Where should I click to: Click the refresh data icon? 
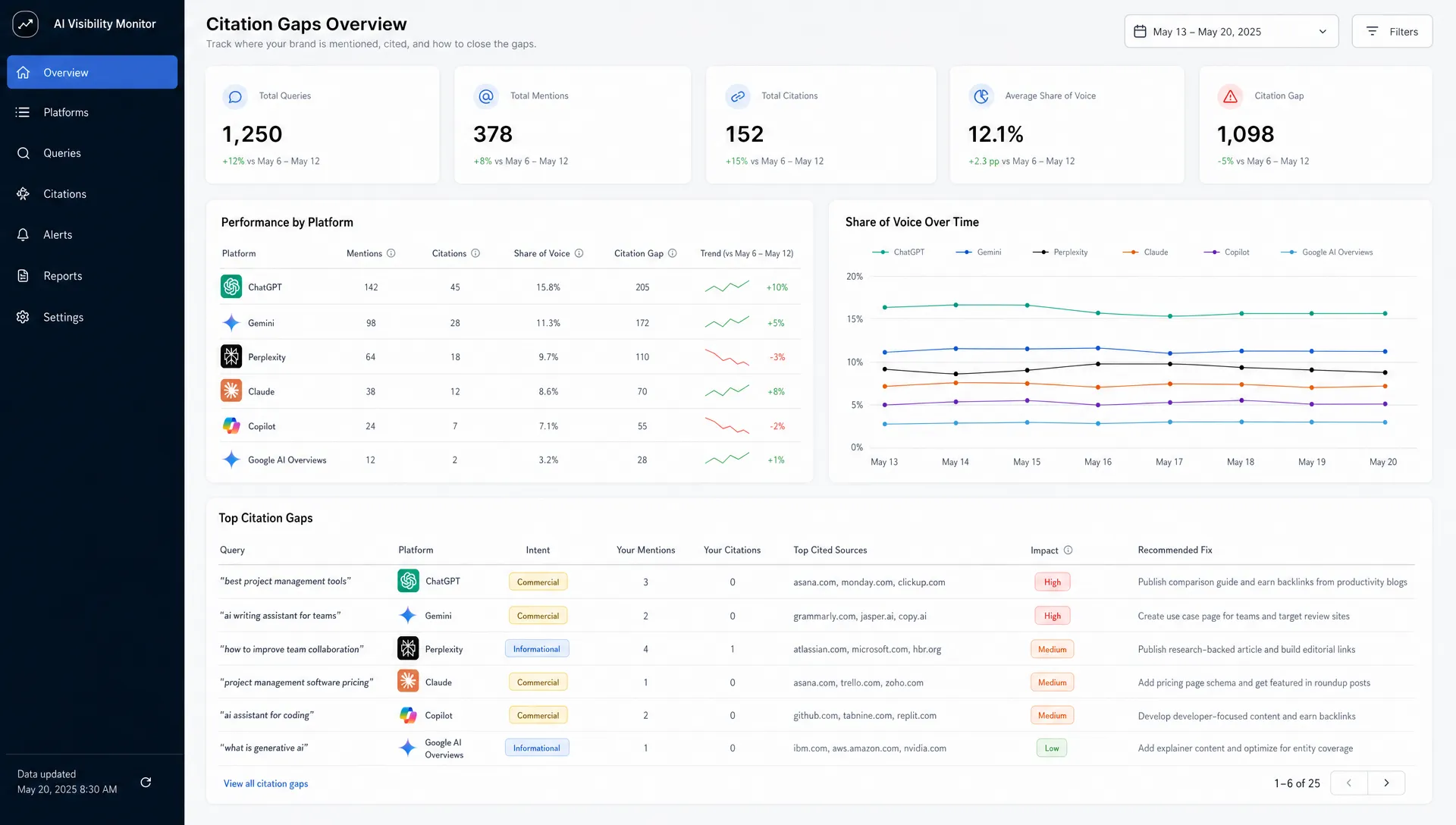coord(146,782)
